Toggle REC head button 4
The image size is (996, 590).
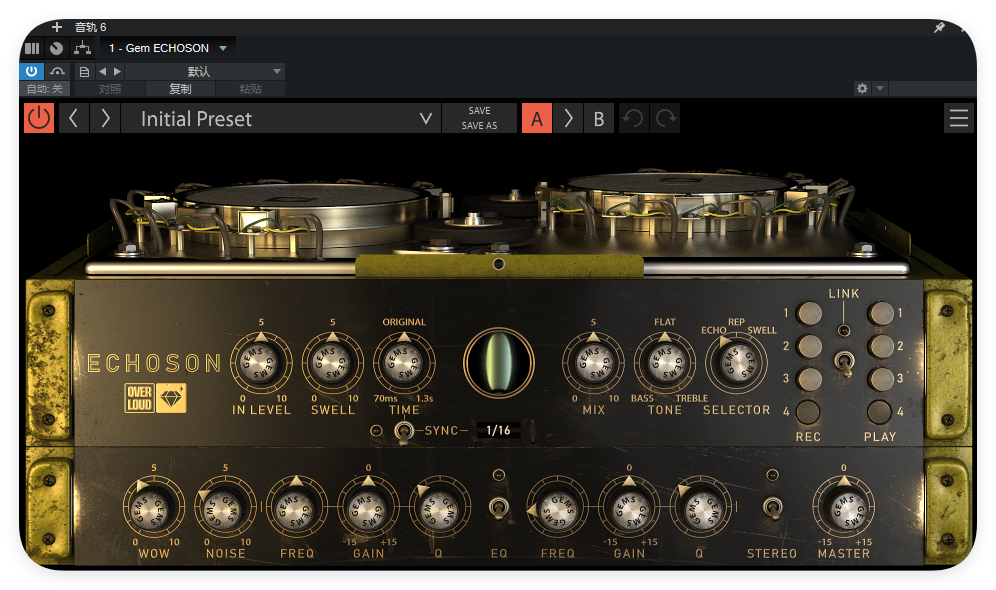(808, 412)
